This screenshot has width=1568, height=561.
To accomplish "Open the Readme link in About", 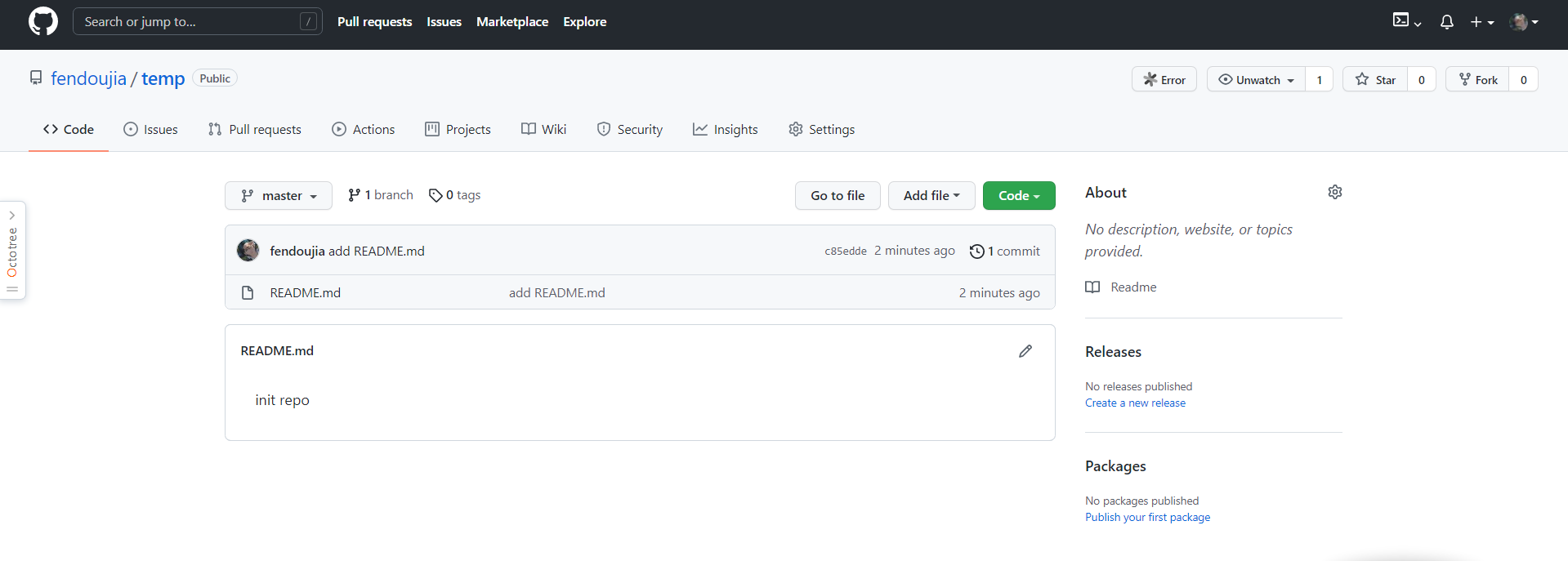I will (1121, 287).
